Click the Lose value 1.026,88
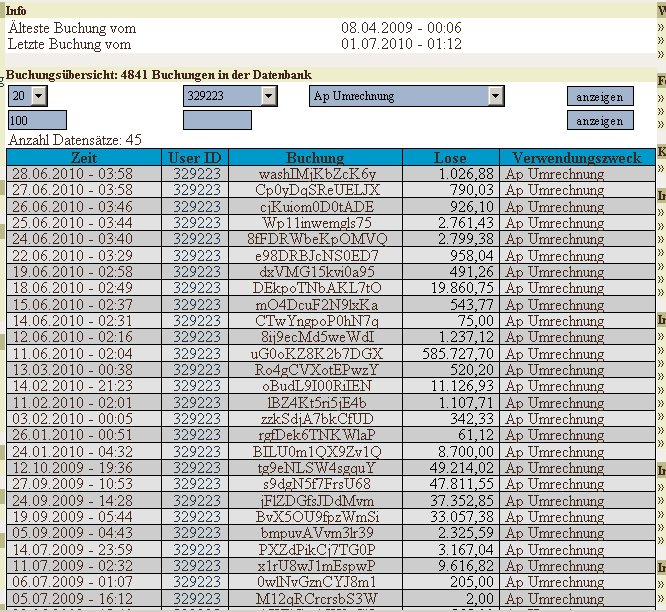The image size is (666, 612). click(466, 174)
